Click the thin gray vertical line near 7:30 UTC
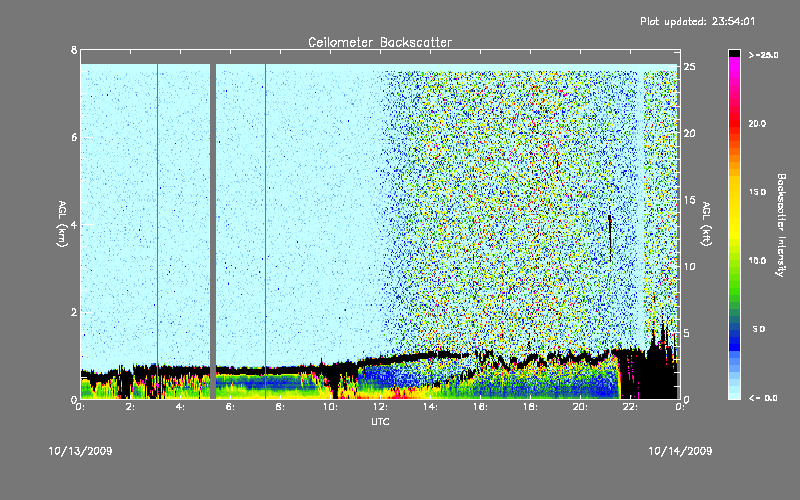The width and height of the screenshot is (800, 500). pos(265,231)
